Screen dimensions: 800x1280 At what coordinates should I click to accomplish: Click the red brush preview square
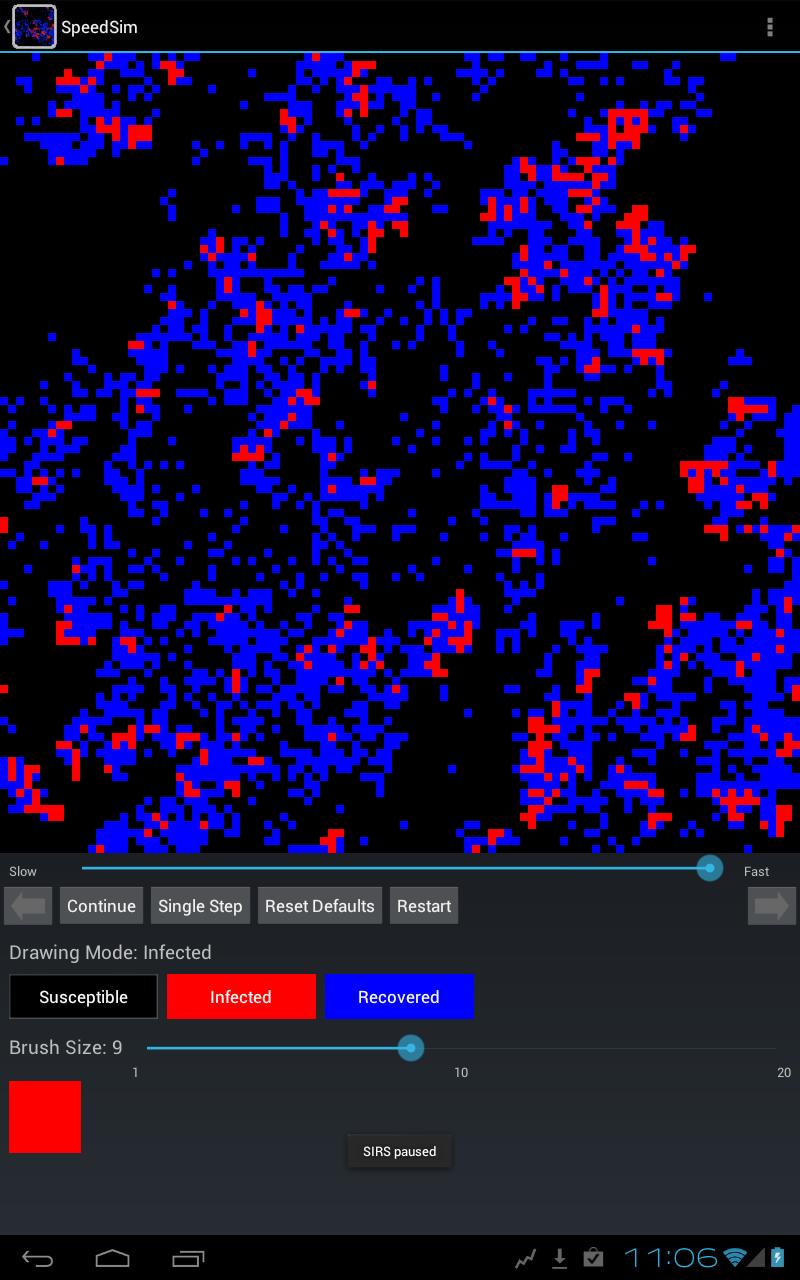pos(45,1117)
